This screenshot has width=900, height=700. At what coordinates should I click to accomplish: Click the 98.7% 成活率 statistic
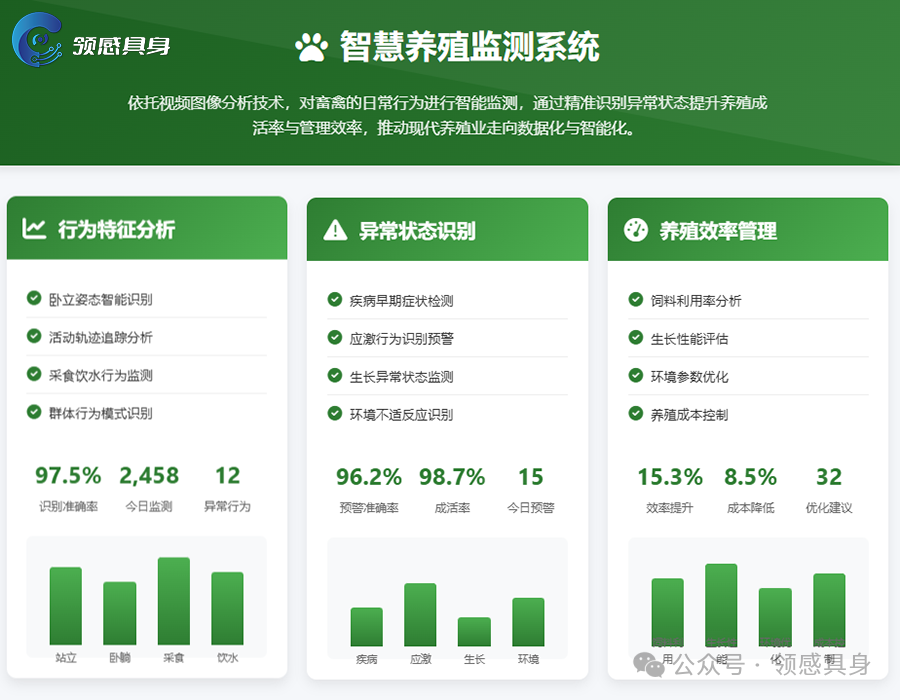452,490
